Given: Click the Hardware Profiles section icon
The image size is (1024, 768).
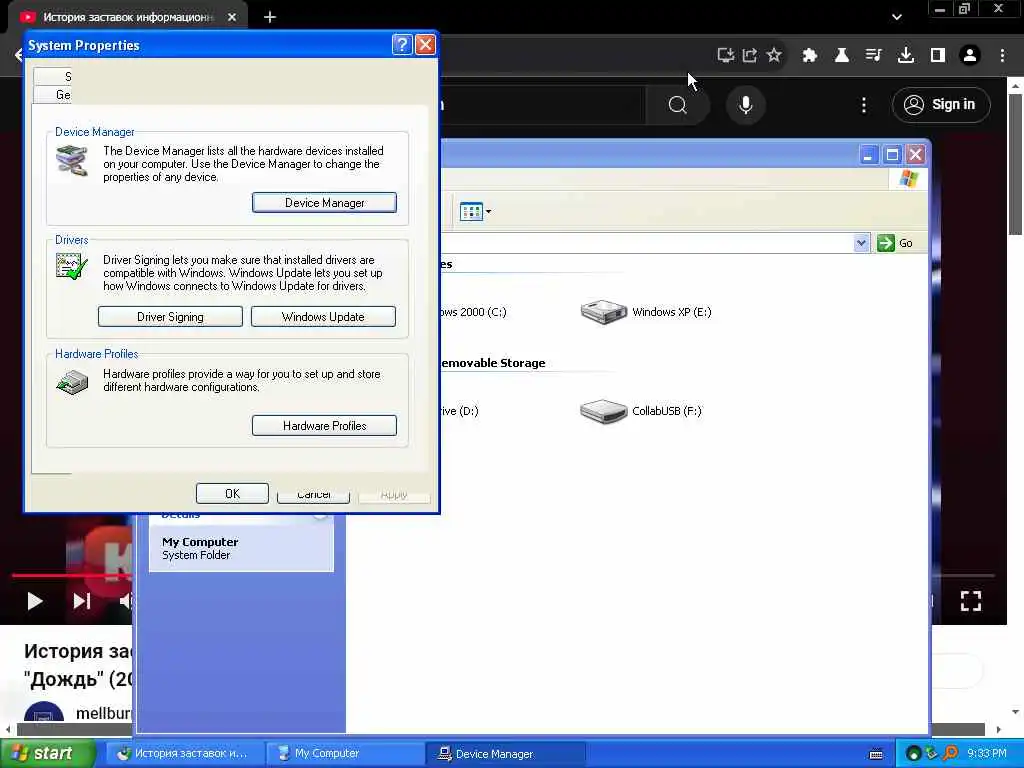Looking at the screenshot, I should 72,382.
